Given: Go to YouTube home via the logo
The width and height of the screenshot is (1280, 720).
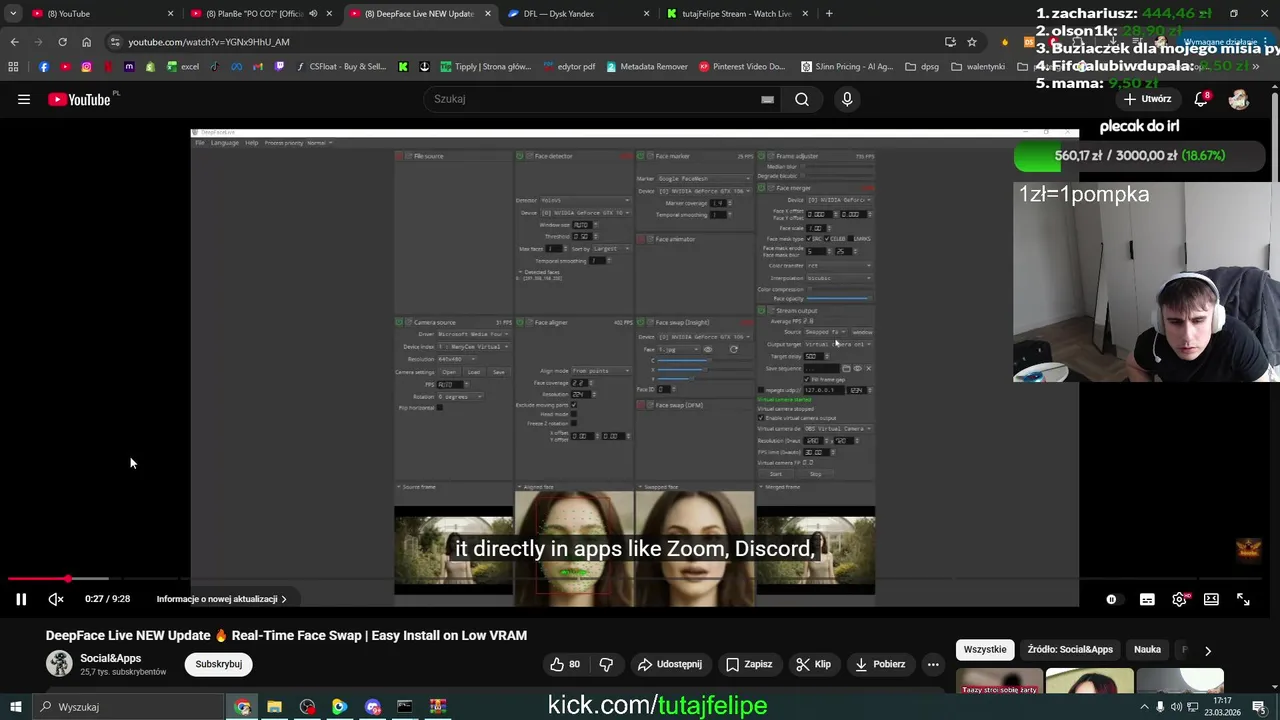Looking at the screenshot, I should pyautogui.click(x=79, y=99).
